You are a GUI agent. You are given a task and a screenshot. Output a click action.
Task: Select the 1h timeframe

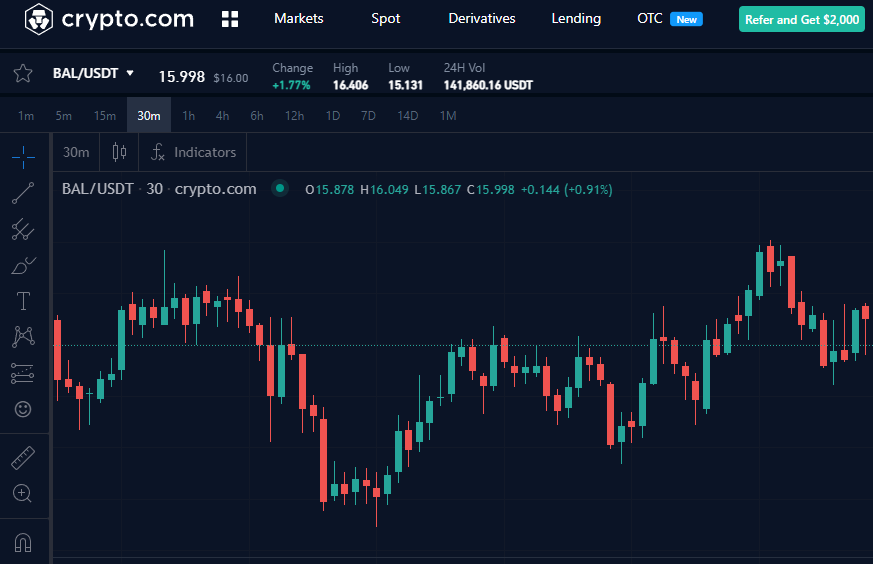(189, 116)
